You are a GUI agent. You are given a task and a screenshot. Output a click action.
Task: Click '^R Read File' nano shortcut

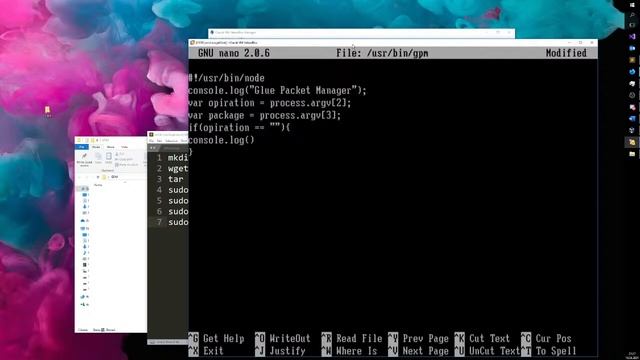(x=352, y=338)
